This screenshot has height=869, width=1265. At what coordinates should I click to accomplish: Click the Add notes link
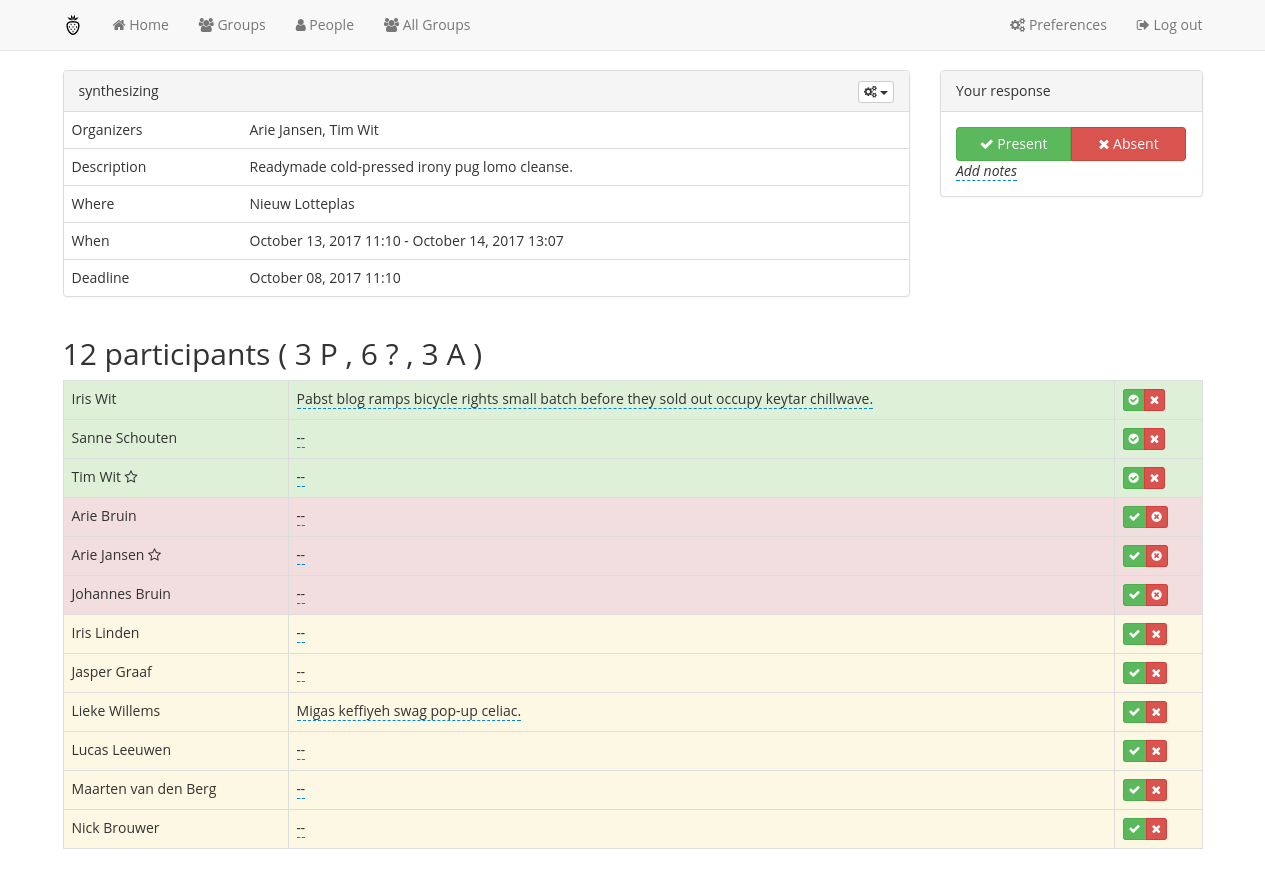point(986,171)
